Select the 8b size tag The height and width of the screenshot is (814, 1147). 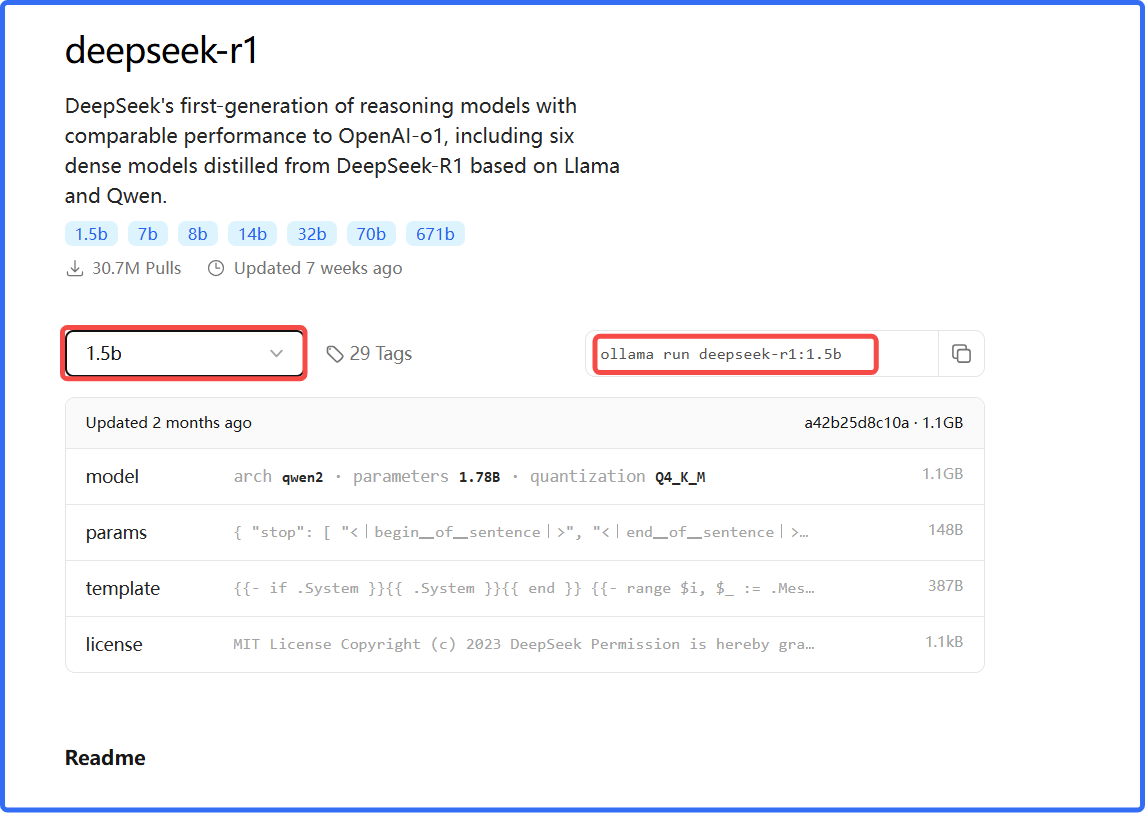[x=198, y=234]
